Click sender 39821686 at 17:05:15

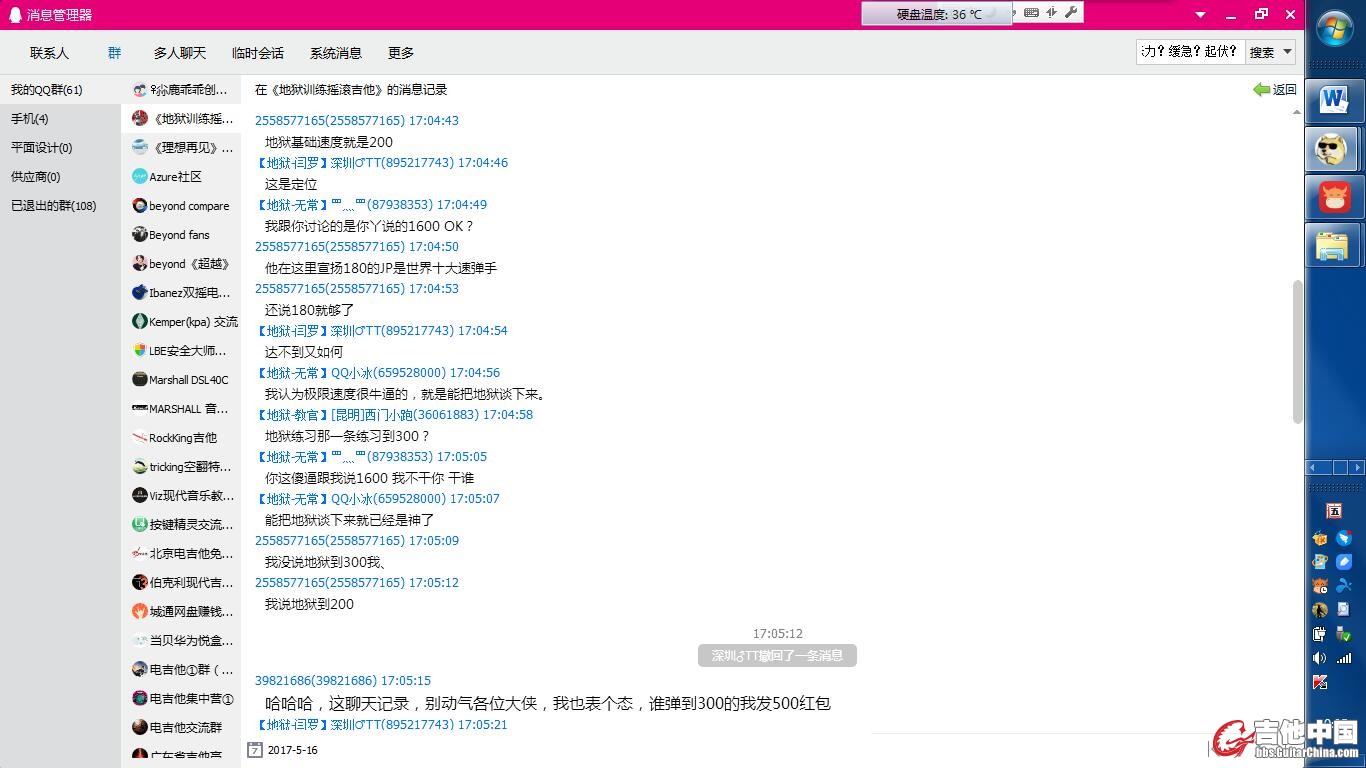(x=343, y=680)
